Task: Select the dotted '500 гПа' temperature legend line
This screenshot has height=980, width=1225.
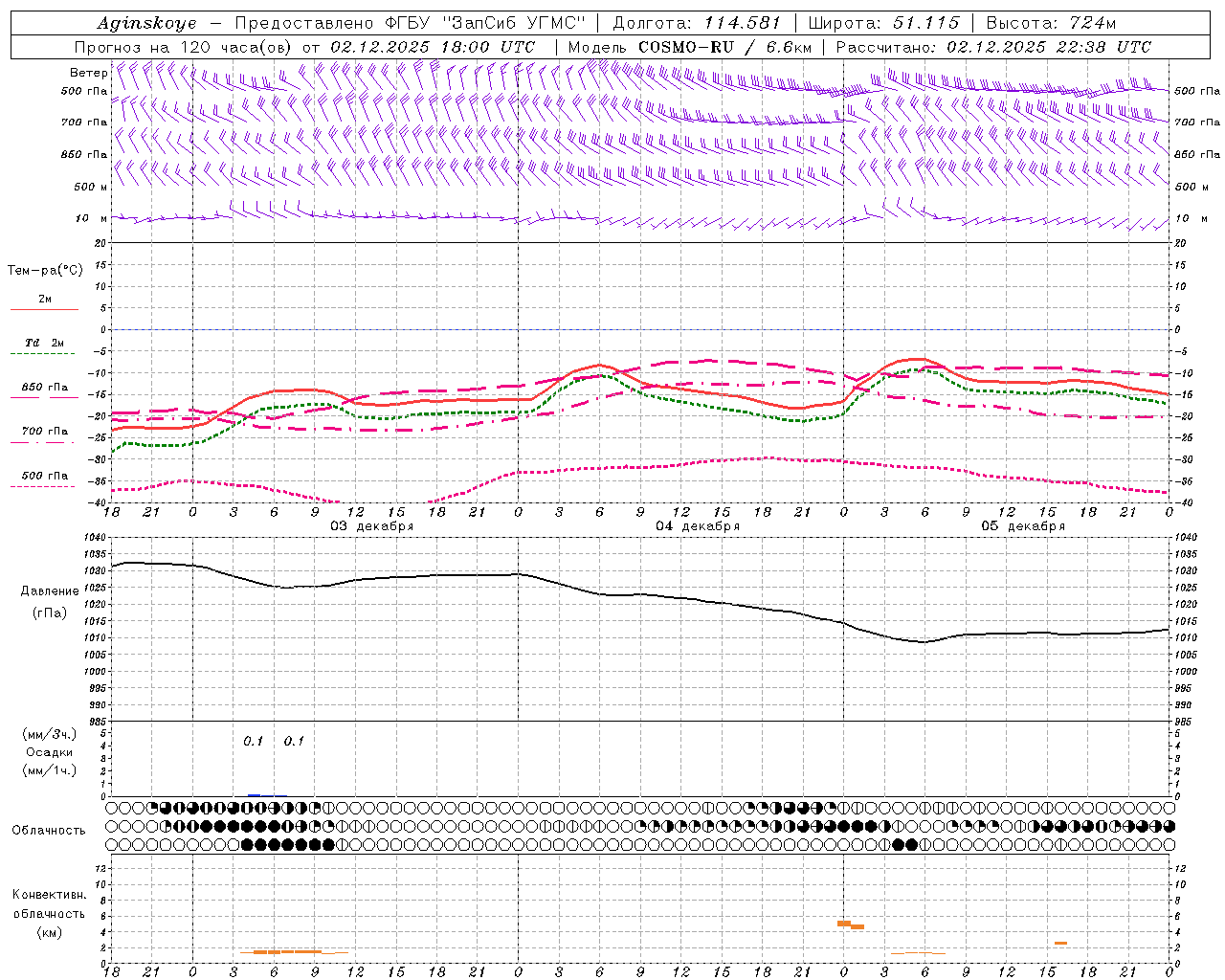Action: [x=44, y=486]
